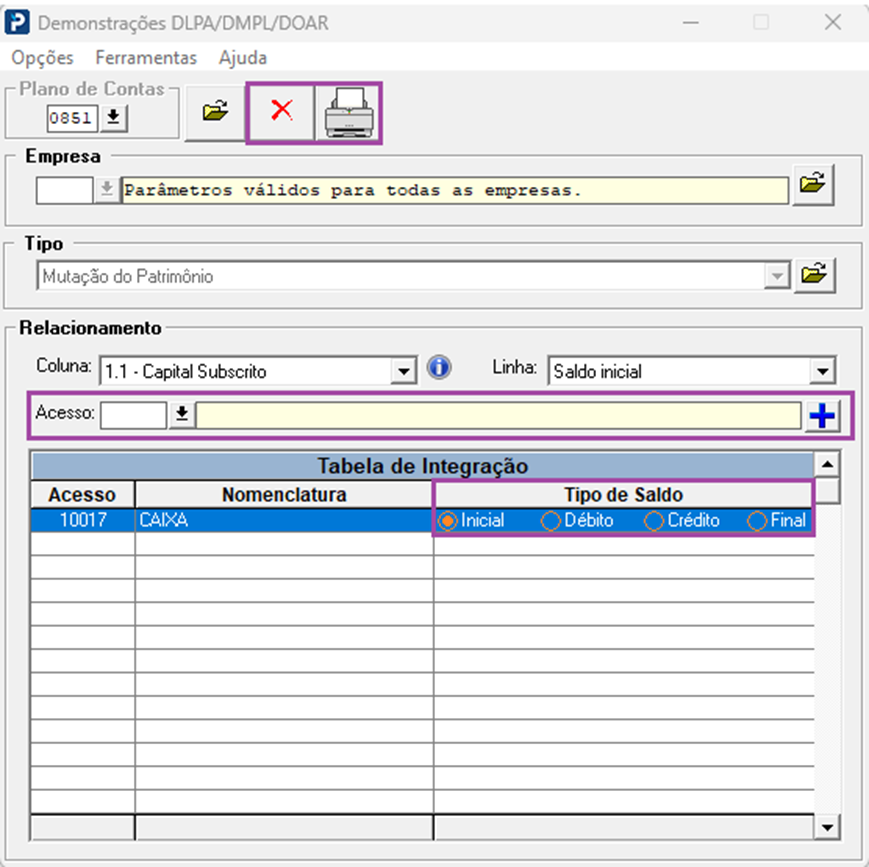Click the blue plus add button
The width and height of the screenshot is (869, 867).
[822, 416]
